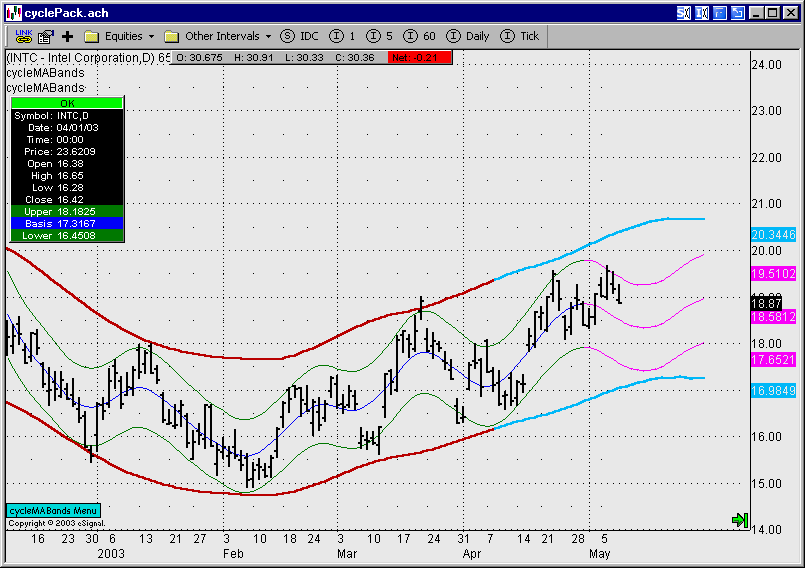Select the Daily interval
This screenshot has height=568, width=805.
[x=468, y=36]
